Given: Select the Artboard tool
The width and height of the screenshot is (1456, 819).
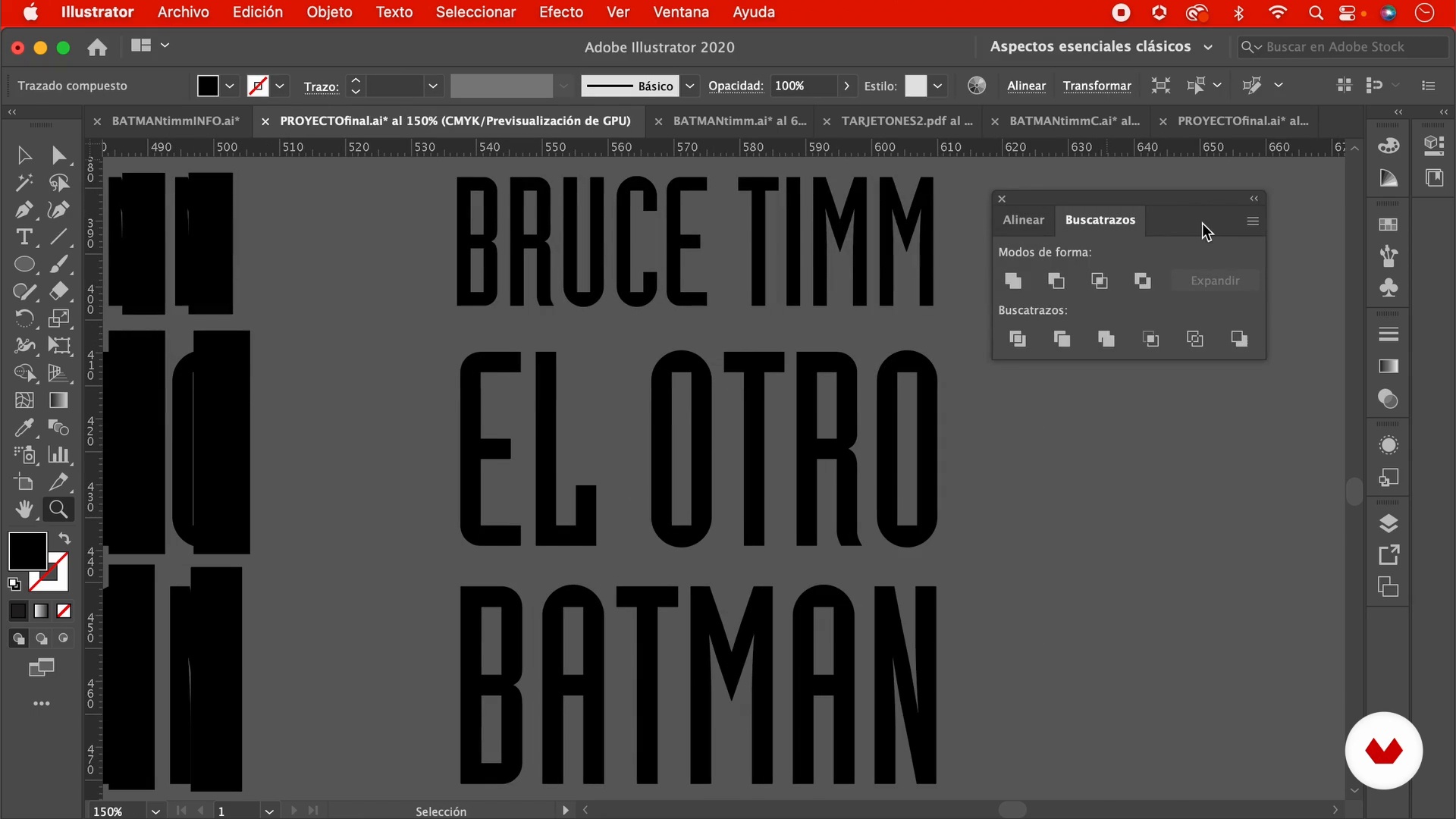Looking at the screenshot, I should 24,482.
